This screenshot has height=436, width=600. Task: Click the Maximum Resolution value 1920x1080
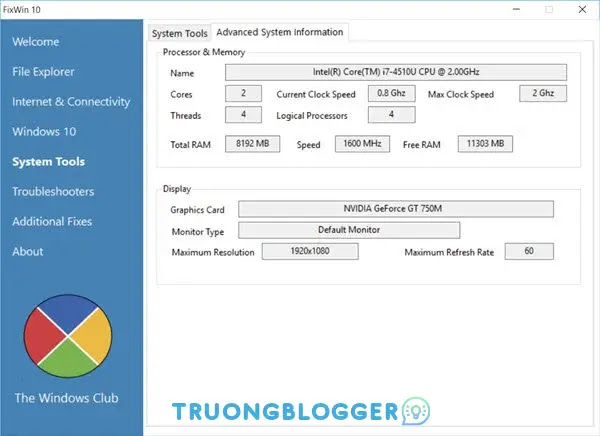[x=310, y=251]
